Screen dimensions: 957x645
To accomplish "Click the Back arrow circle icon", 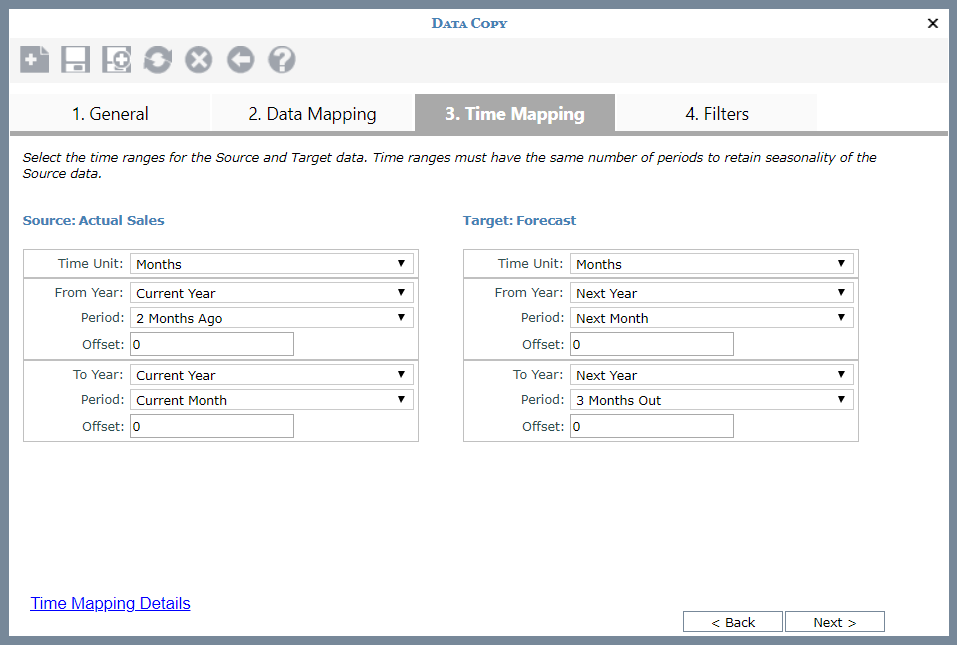I will [x=240, y=60].
